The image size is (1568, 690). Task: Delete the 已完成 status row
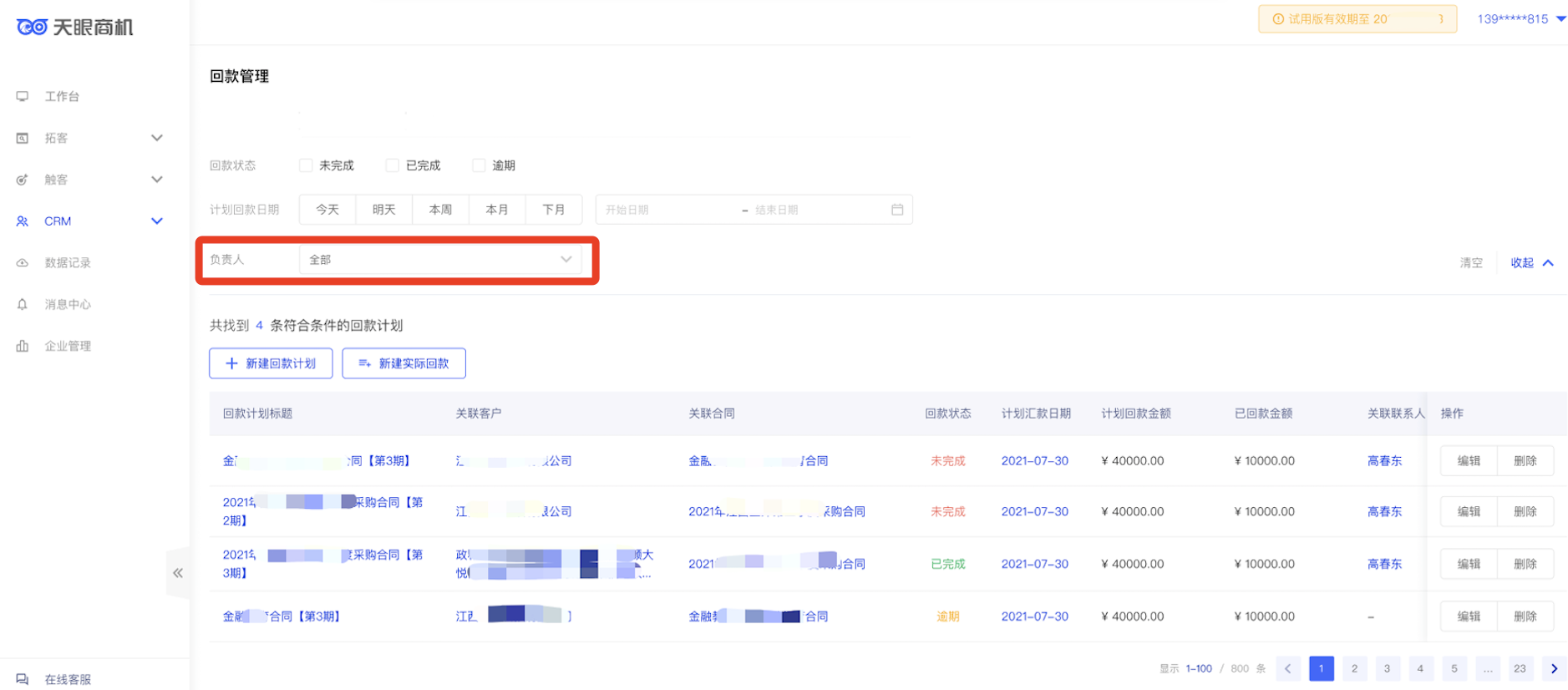tap(1525, 564)
